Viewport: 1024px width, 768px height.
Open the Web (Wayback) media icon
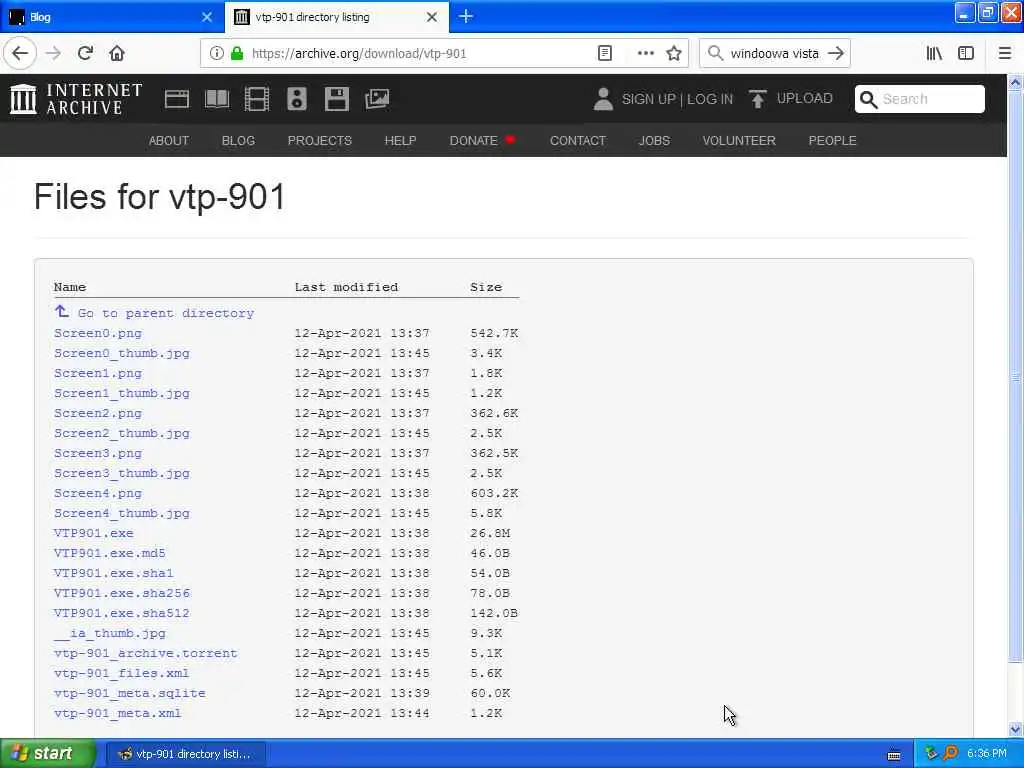point(176,99)
